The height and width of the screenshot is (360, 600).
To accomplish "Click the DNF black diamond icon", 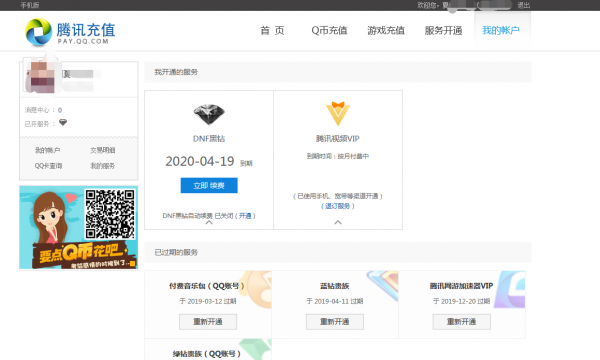I will tap(209, 114).
